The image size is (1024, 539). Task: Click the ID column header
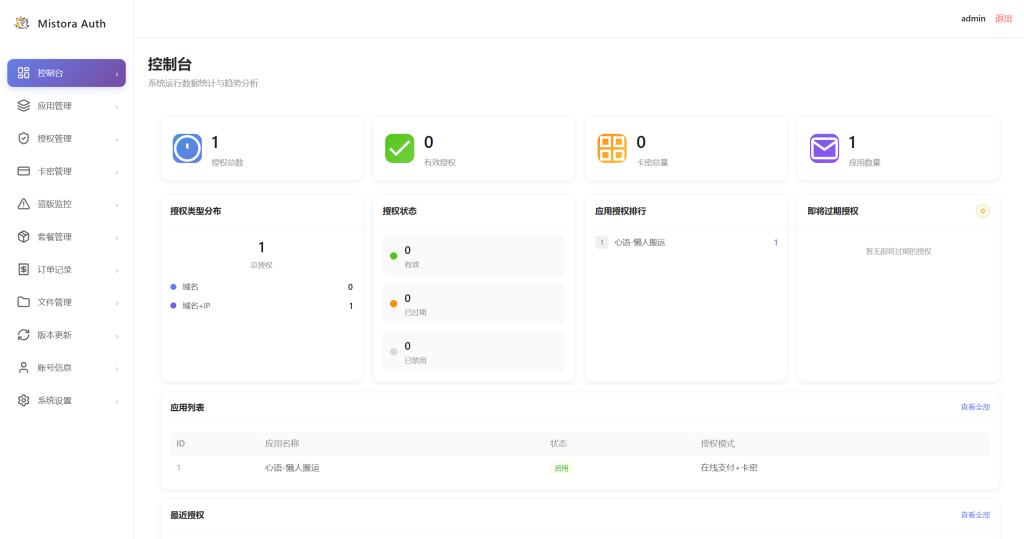pos(180,444)
